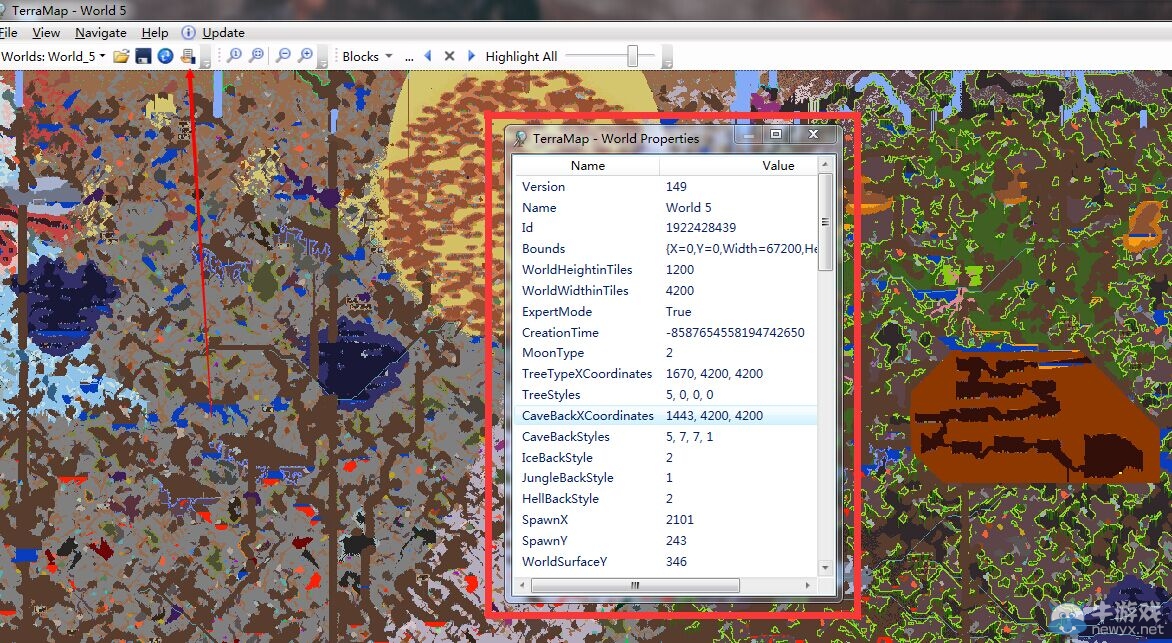Select the CaveBackXCoordinates row

[665, 415]
